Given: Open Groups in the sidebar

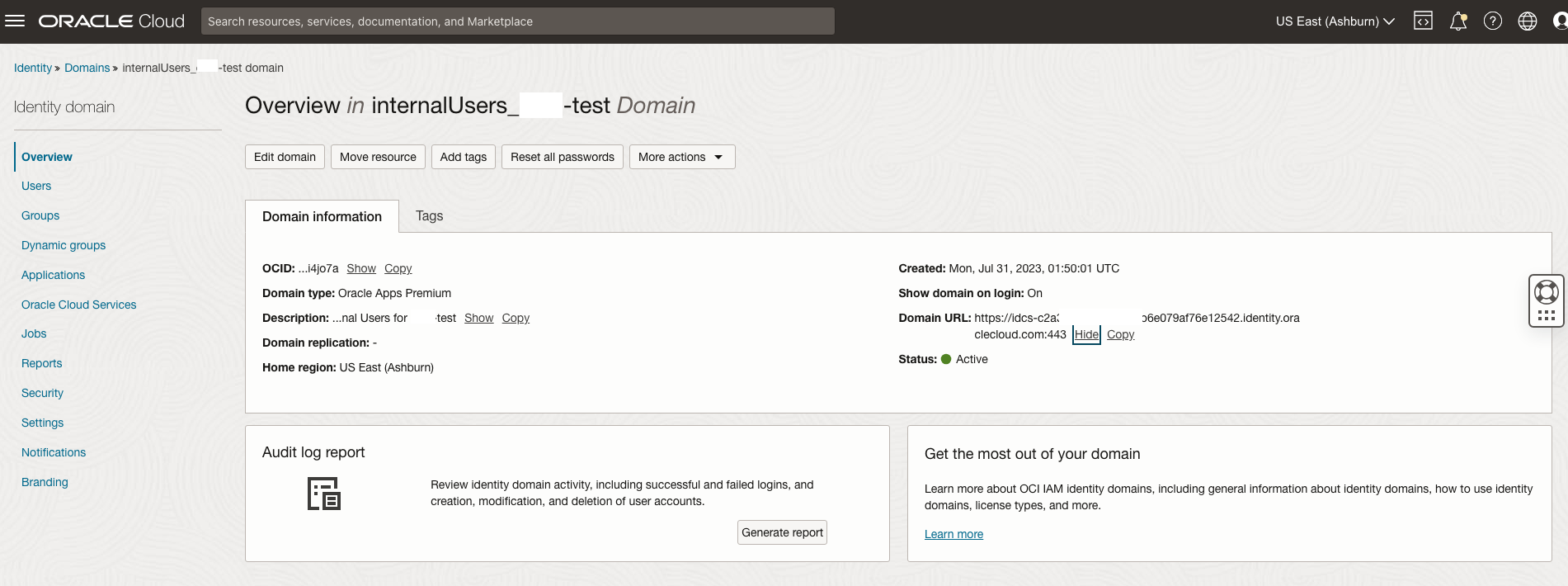Looking at the screenshot, I should [40, 215].
